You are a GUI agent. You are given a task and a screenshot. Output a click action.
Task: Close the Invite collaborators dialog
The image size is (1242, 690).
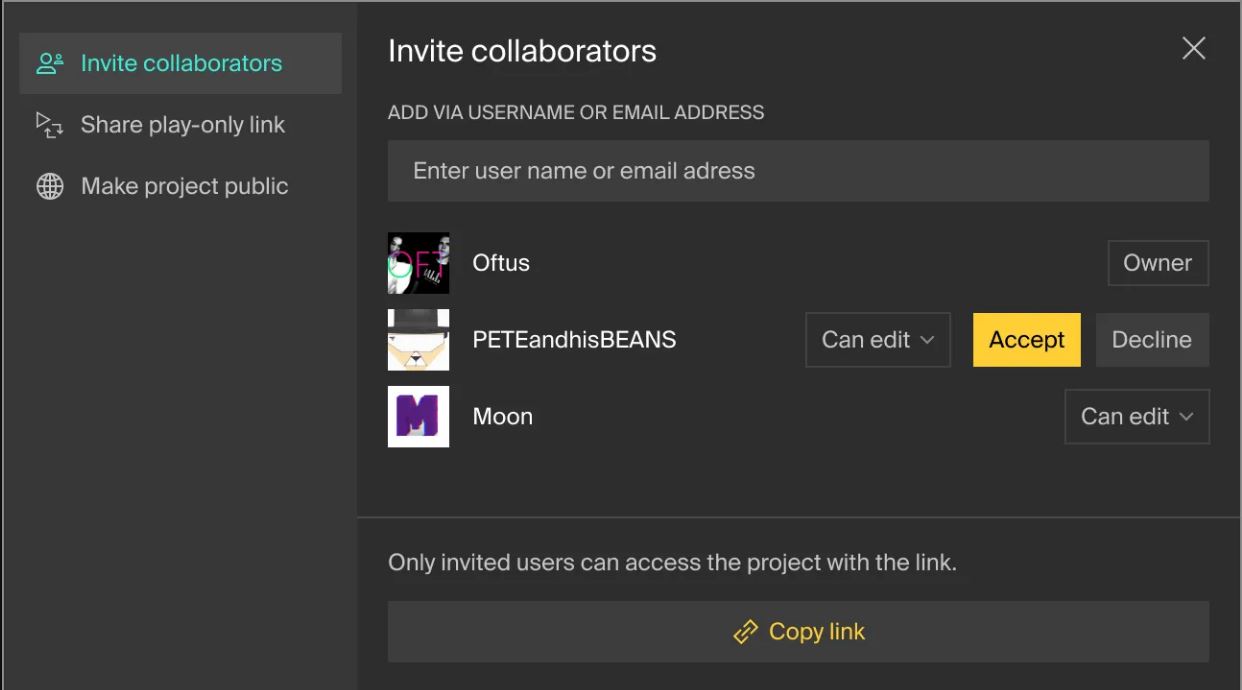click(1193, 48)
